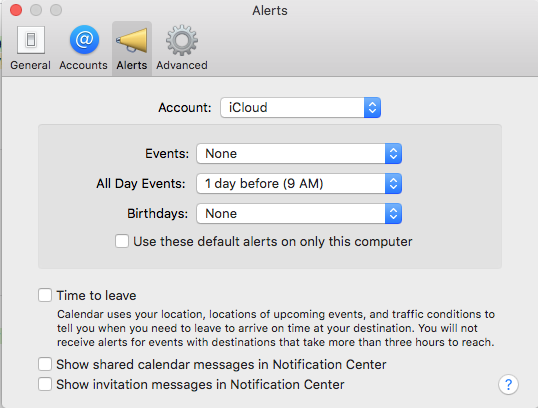The image size is (538, 408).
Task: Open the help question mark button
Action: pyautogui.click(x=508, y=384)
